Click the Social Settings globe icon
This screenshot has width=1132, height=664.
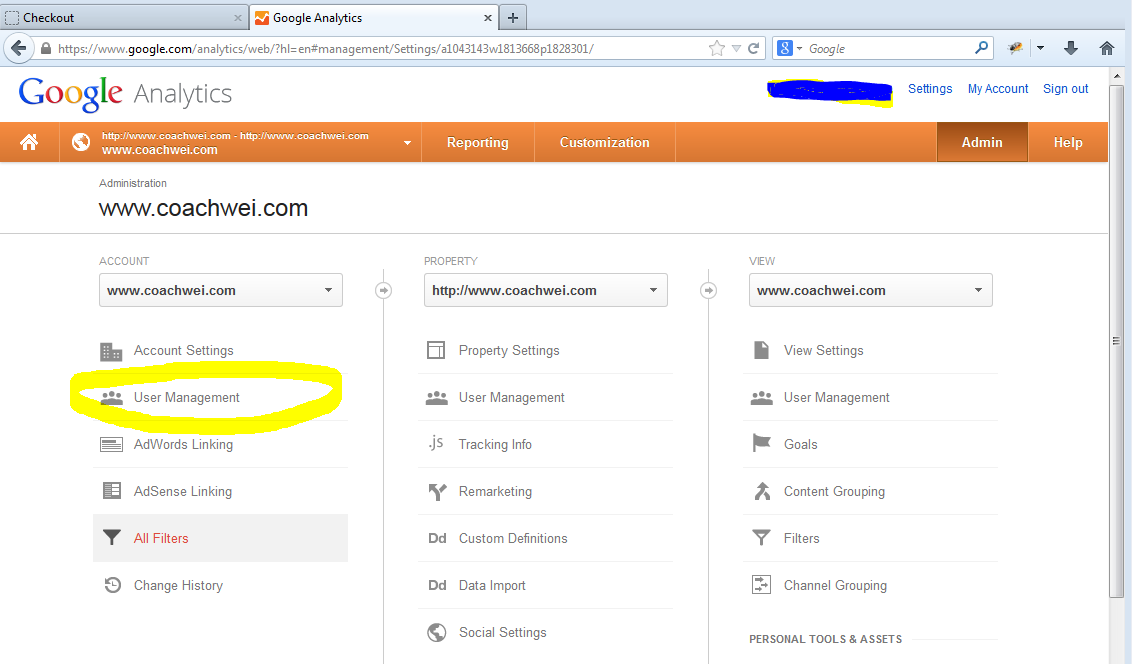coord(436,632)
